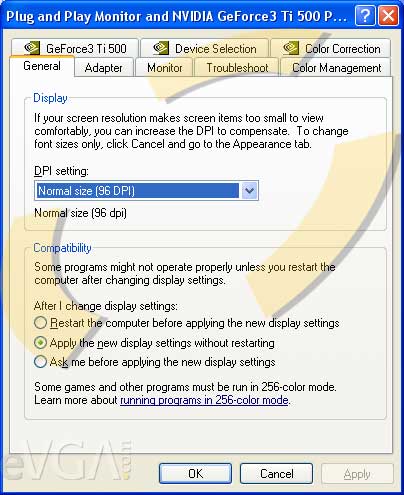Select Restart the computer before applying option

[40, 323]
